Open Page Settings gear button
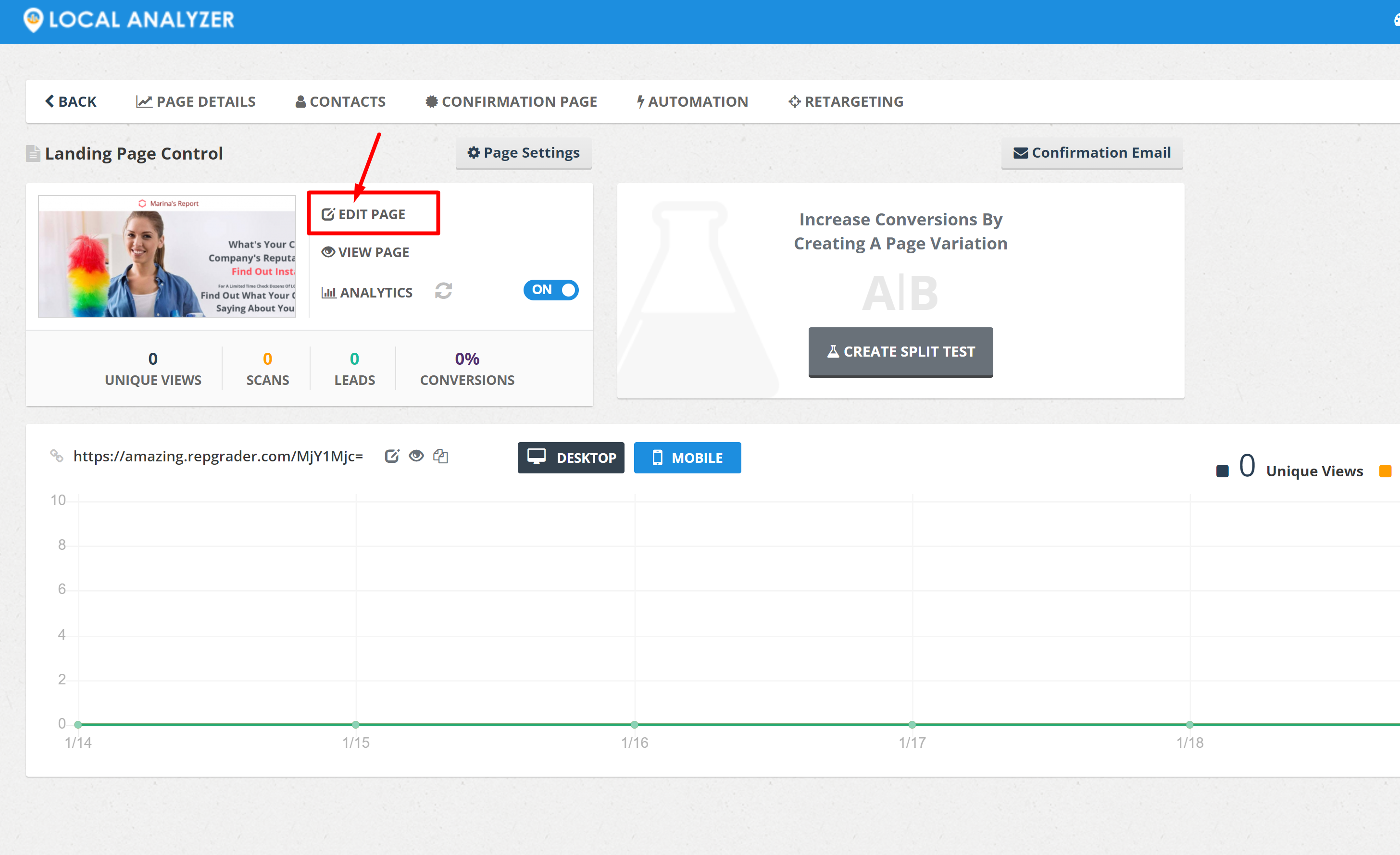Screen dimensions: 1400x855 tap(523, 153)
